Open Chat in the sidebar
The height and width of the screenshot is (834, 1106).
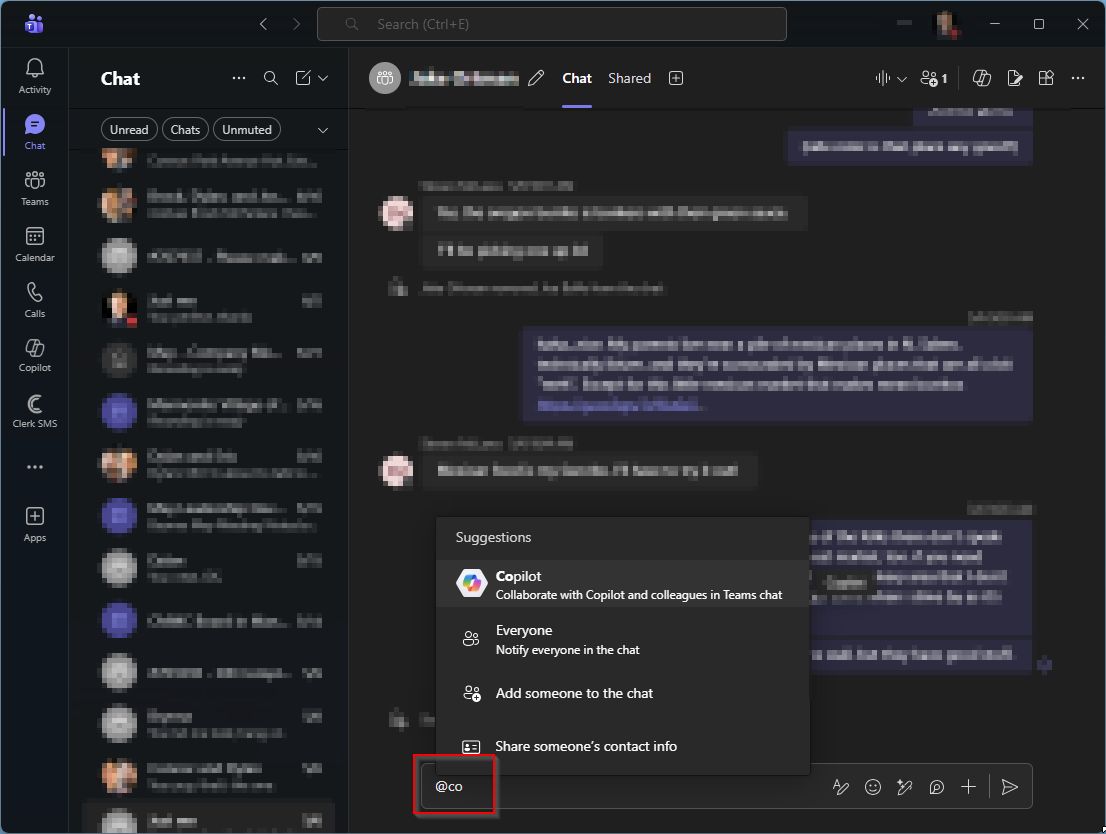[35, 132]
